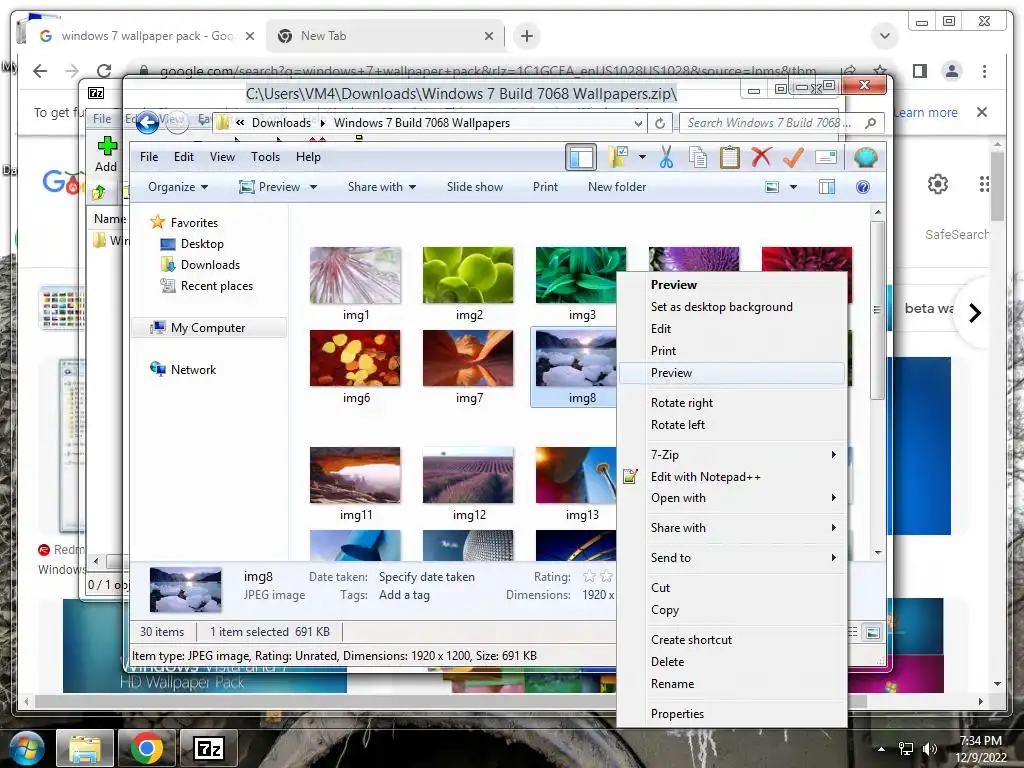Open Chrome's side panel icon

pyautogui.click(x=920, y=71)
